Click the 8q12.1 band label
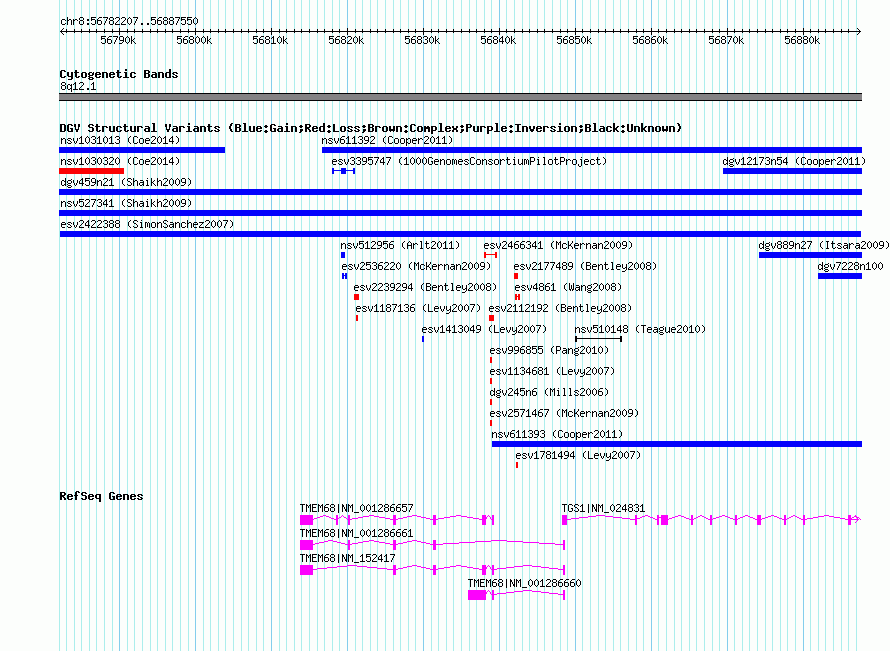Image resolution: width=890 pixels, height=651 pixels. point(78,86)
